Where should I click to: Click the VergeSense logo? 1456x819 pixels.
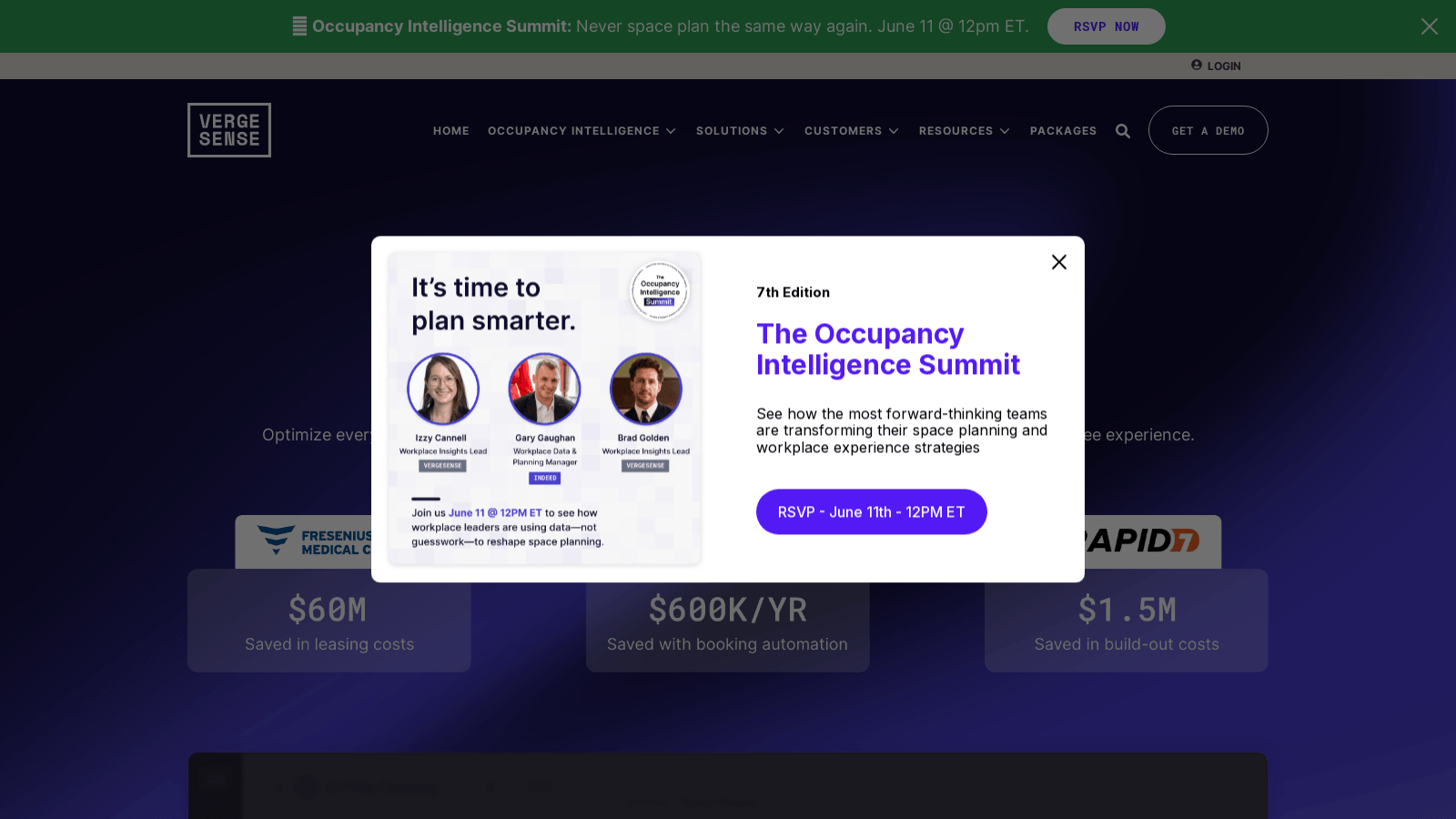229,130
